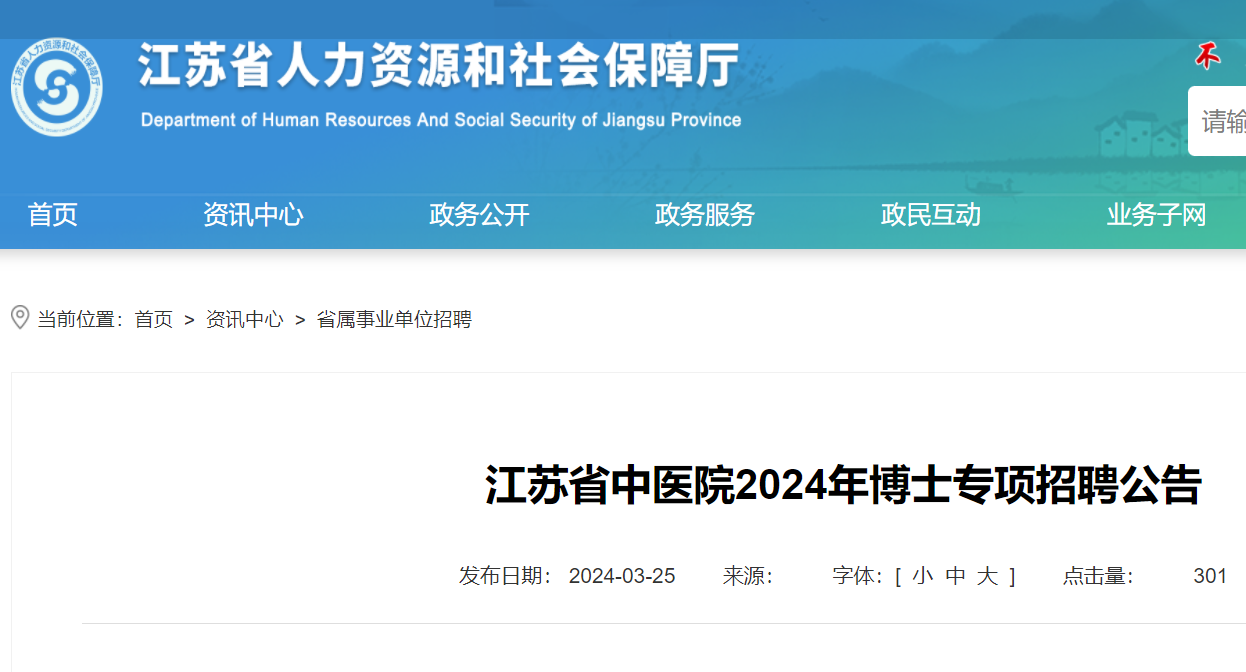
Task: Click the view count 301
Action: (x=1210, y=576)
